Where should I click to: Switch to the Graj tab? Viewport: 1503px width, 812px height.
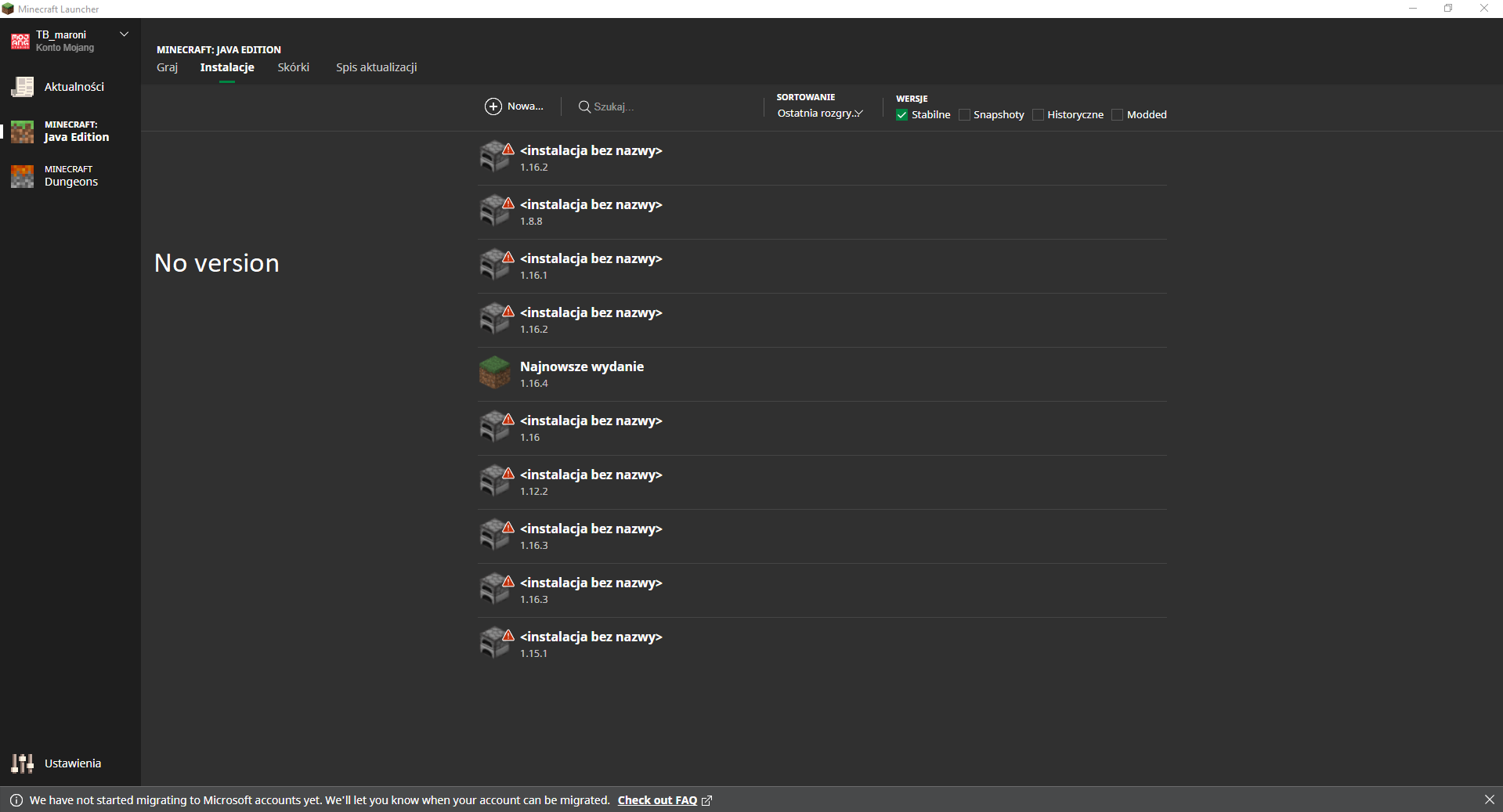167,67
